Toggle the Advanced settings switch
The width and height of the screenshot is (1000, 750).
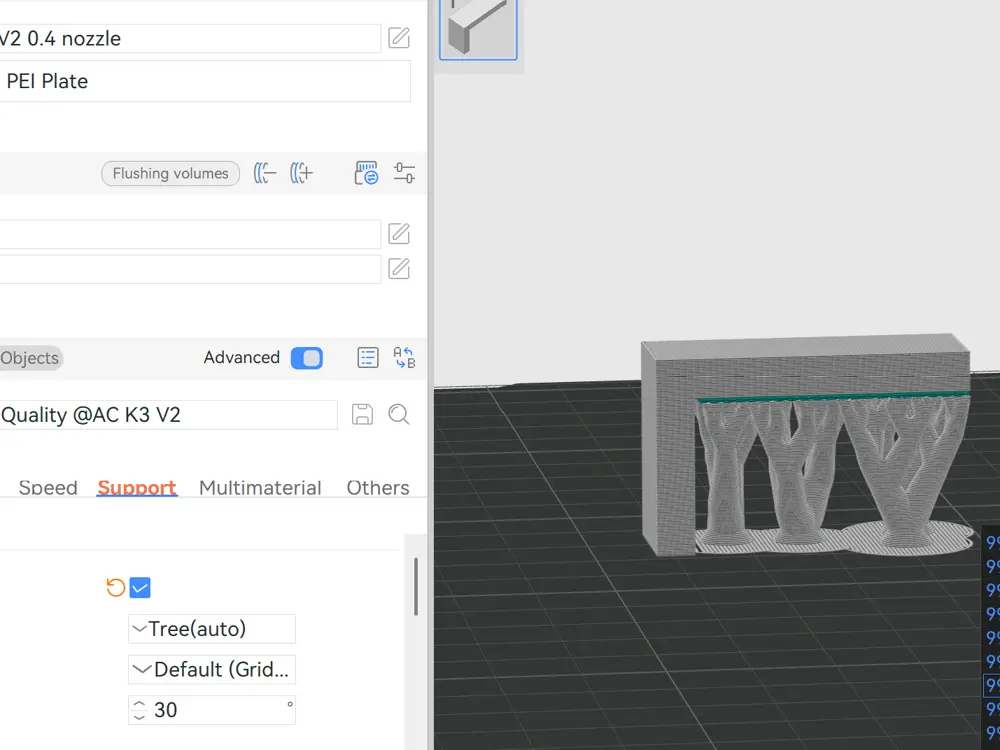click(x=307, y=358)
